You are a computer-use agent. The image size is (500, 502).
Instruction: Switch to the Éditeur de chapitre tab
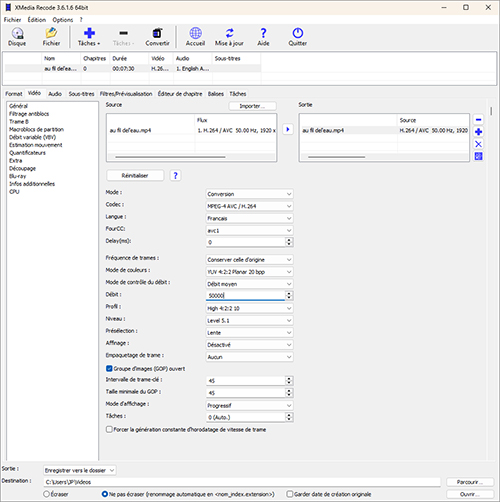click(x=180, y=94)
